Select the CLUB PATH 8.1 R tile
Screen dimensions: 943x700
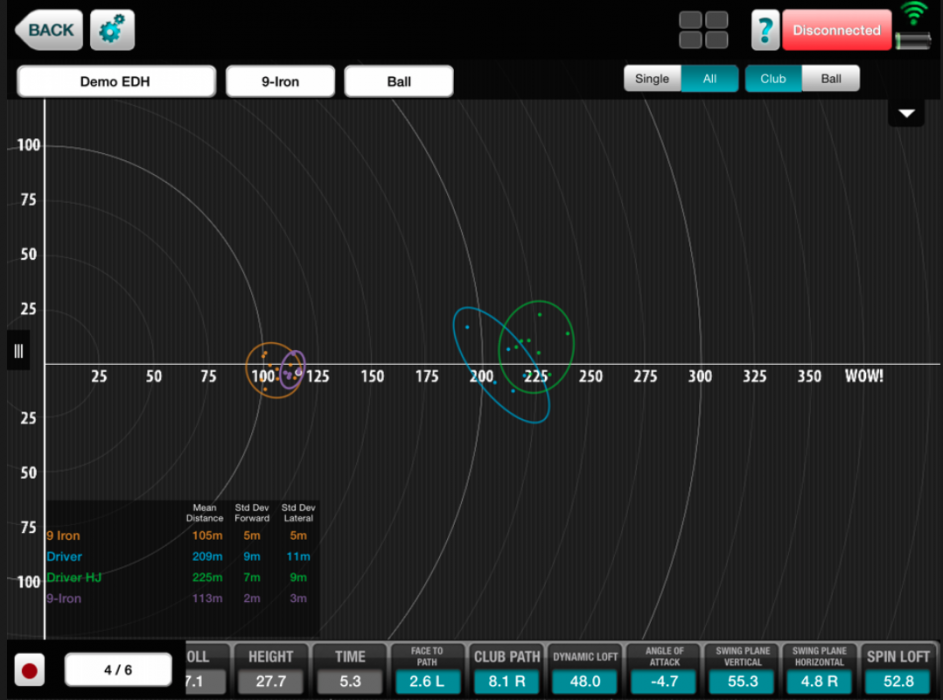pyautogui.click(x=506, y=669)
